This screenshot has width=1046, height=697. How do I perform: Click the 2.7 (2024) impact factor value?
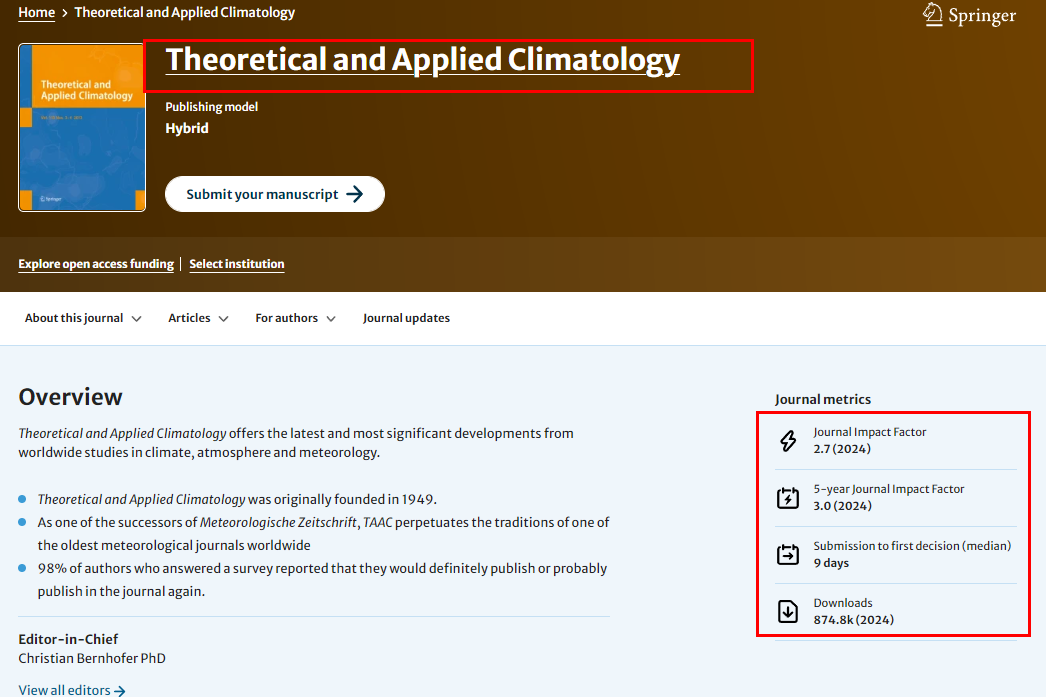pos(842,449)
